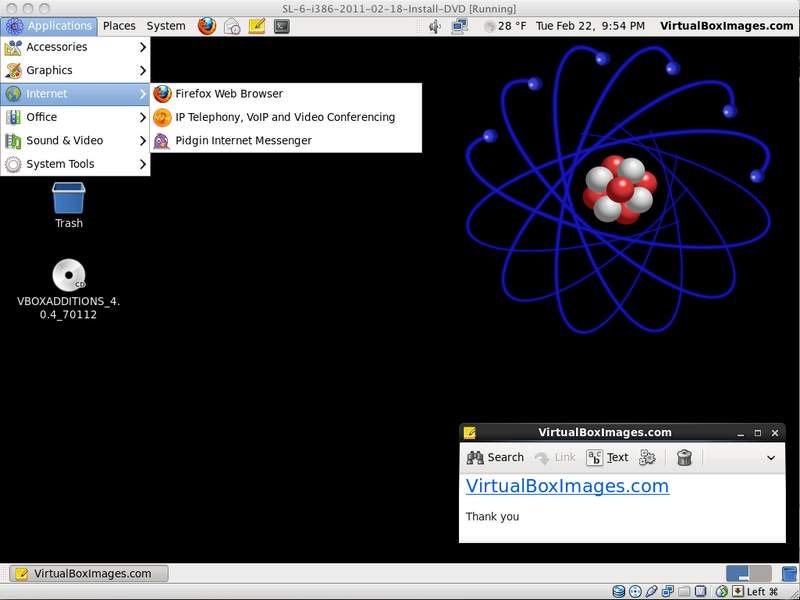Click VirtualBoxImages.com user name in top panel
Screen dimensions: 800x600
[x=727, y=26]
